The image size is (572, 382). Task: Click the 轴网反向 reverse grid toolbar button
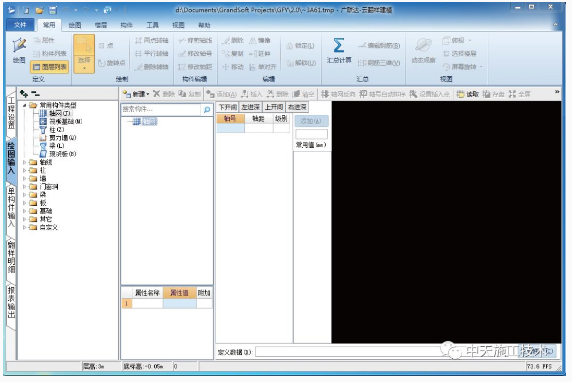coord(338,94)
